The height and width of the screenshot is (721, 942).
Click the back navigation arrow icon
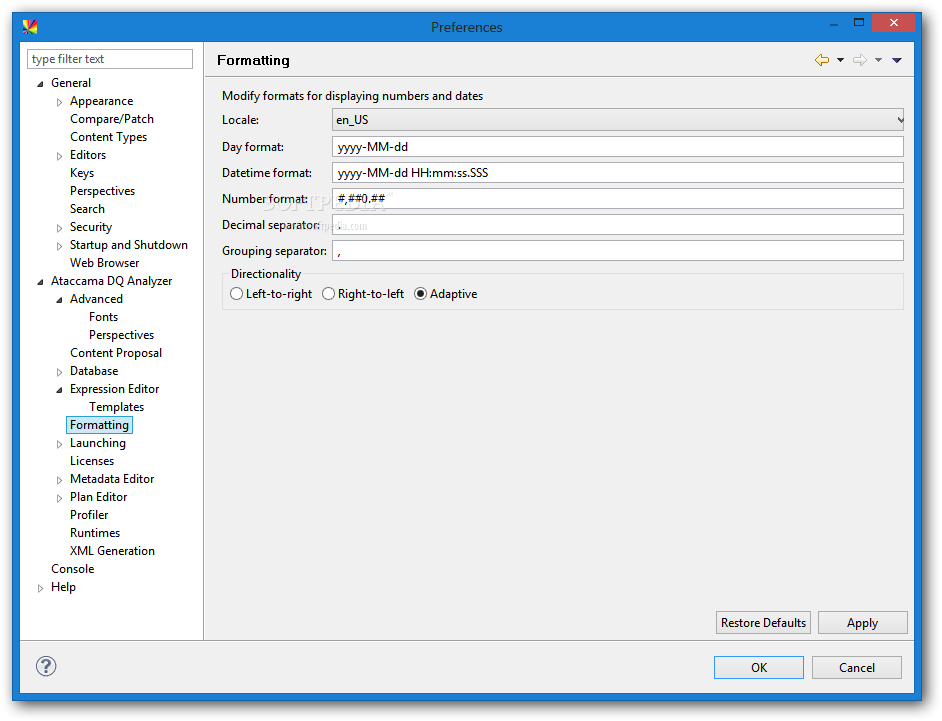[x=821, y=60]
